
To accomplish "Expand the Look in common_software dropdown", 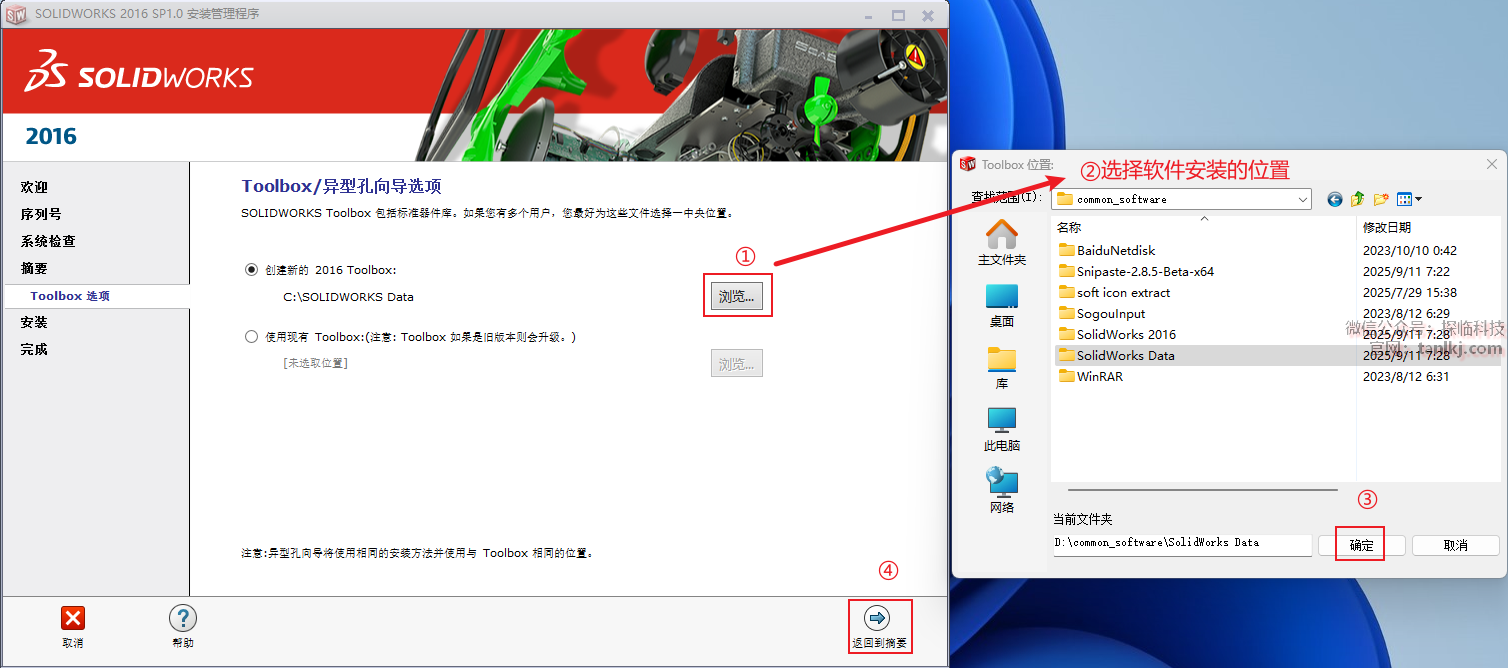I will point(1302,199).
